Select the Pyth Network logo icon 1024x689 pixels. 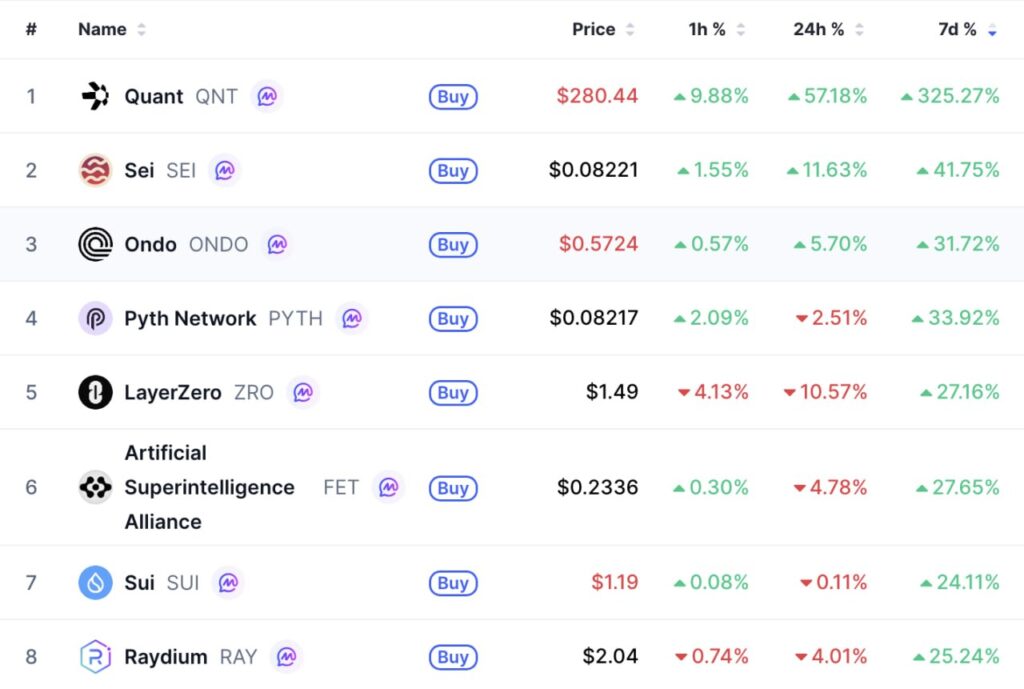95,319
